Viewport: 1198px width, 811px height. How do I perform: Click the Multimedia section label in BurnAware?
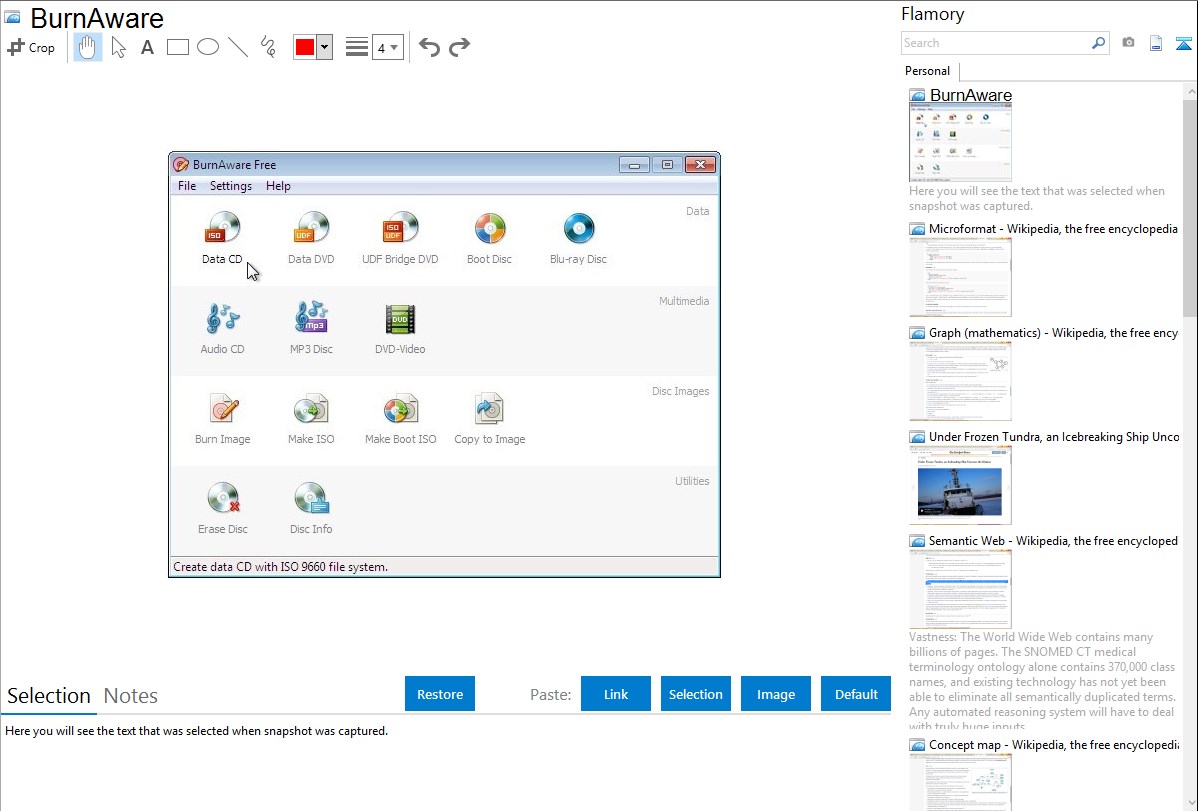click(x=684, y=301)
